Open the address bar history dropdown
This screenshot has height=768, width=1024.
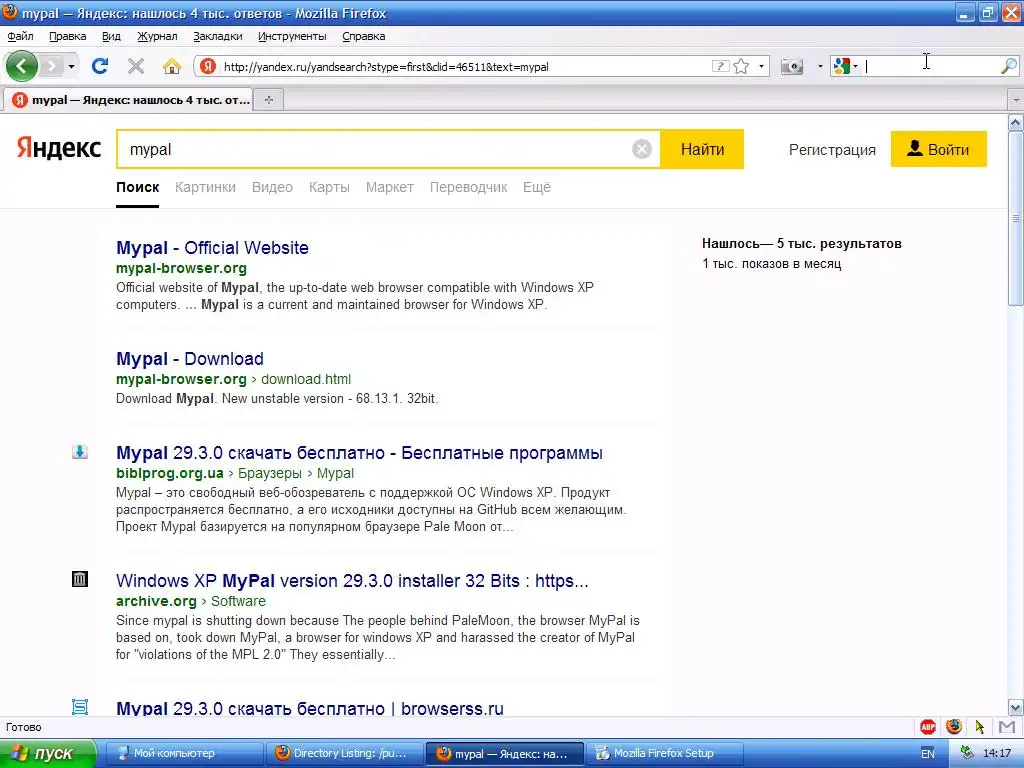(761, 66)
